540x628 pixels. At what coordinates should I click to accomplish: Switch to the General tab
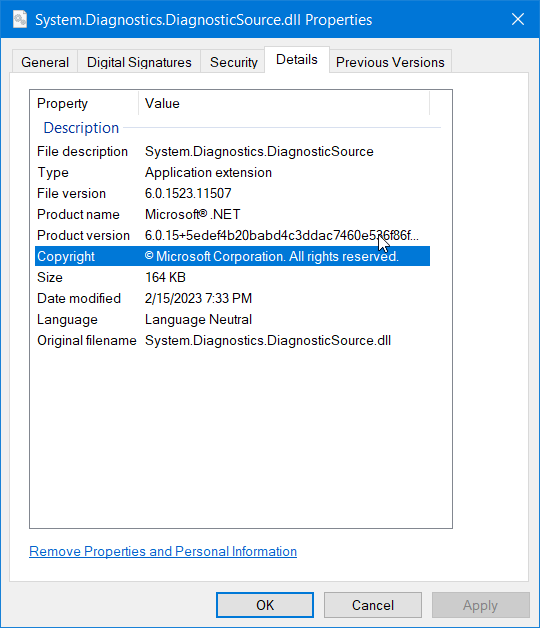tap(45, 62)
